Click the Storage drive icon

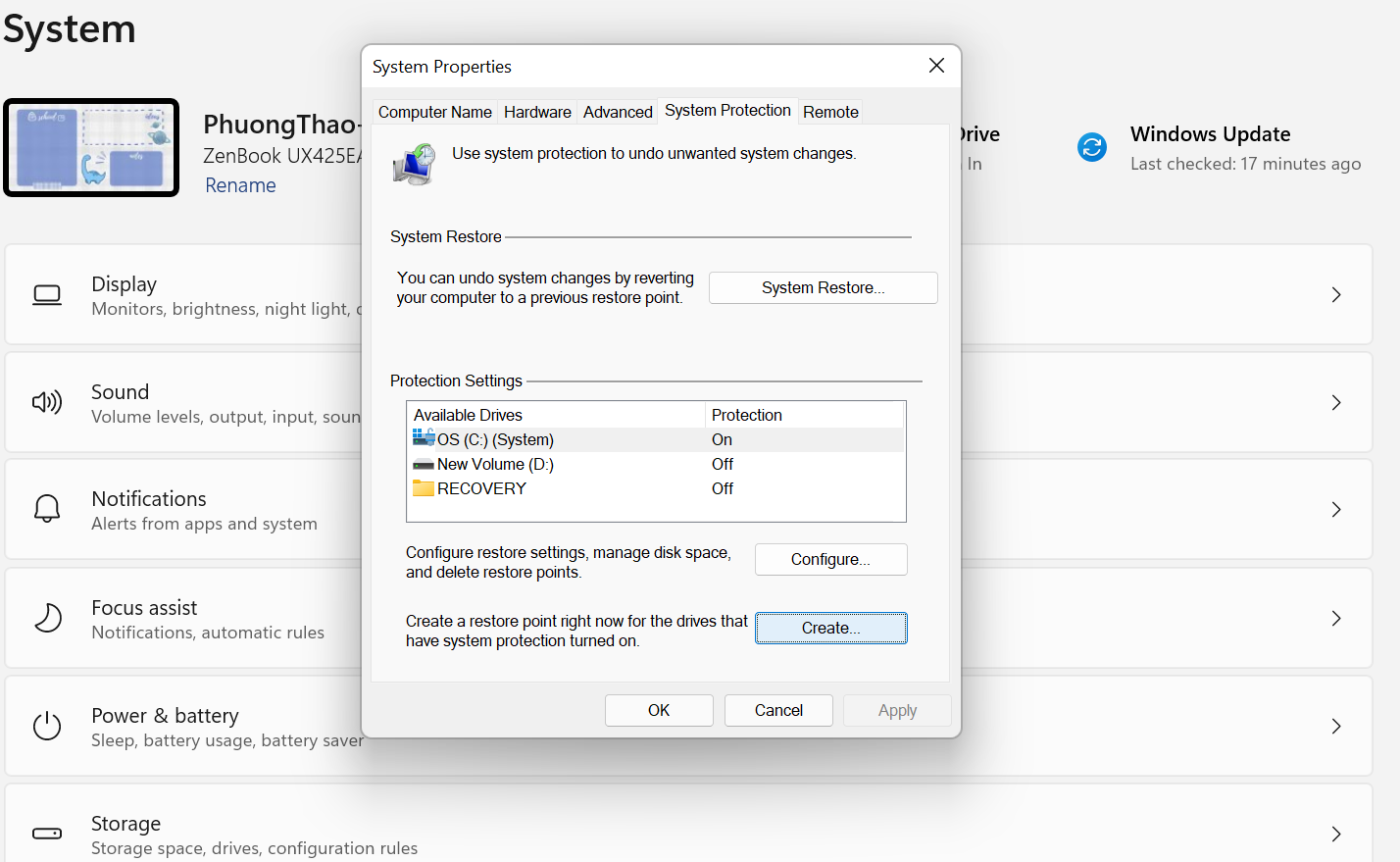pos(47,834)
